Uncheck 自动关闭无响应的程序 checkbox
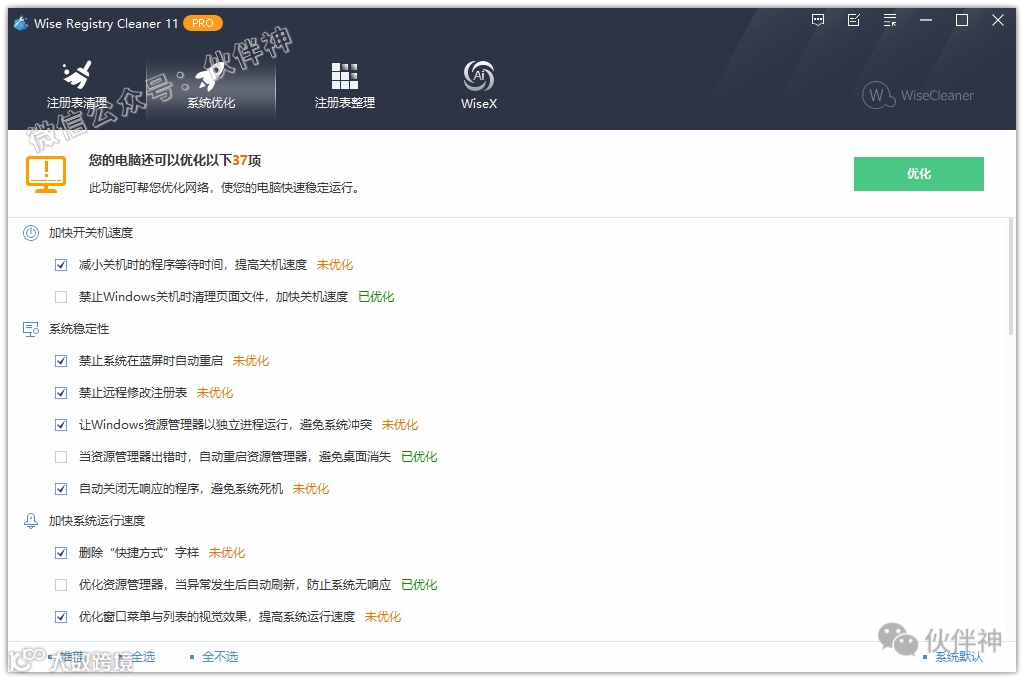 (x=61, y=489)
